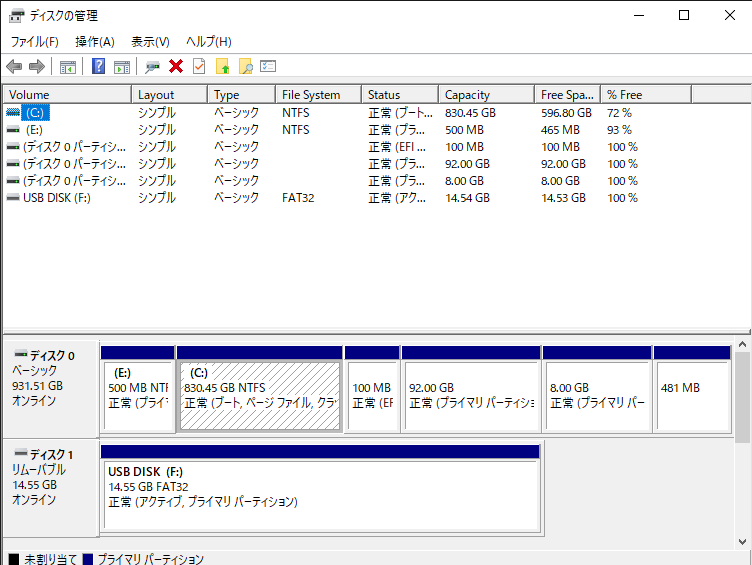Screen dimensions: 752x565
Task: Sort by Volume column header
Action: pos(67,94)
